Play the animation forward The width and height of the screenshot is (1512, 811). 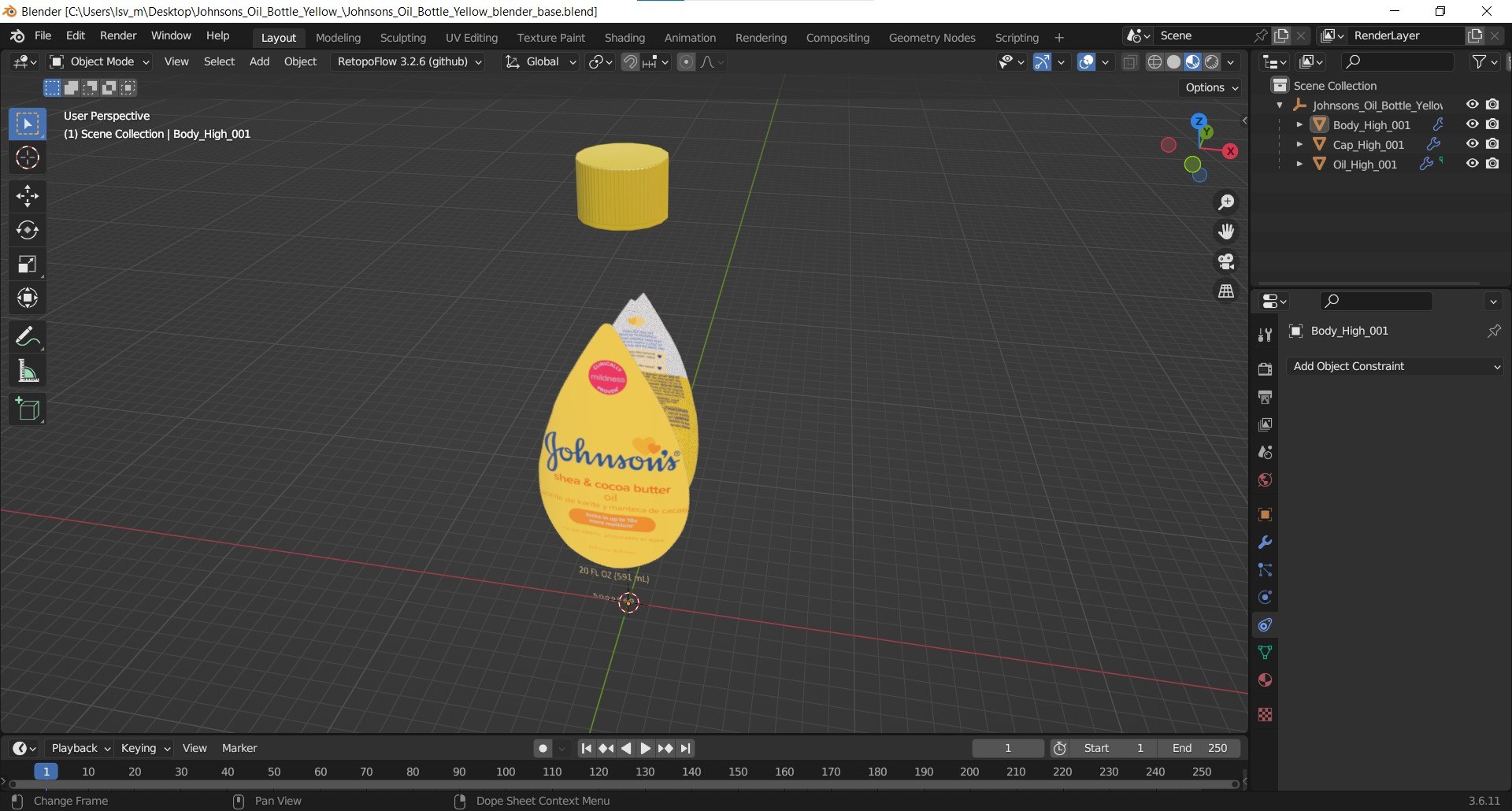pos(646,748)
